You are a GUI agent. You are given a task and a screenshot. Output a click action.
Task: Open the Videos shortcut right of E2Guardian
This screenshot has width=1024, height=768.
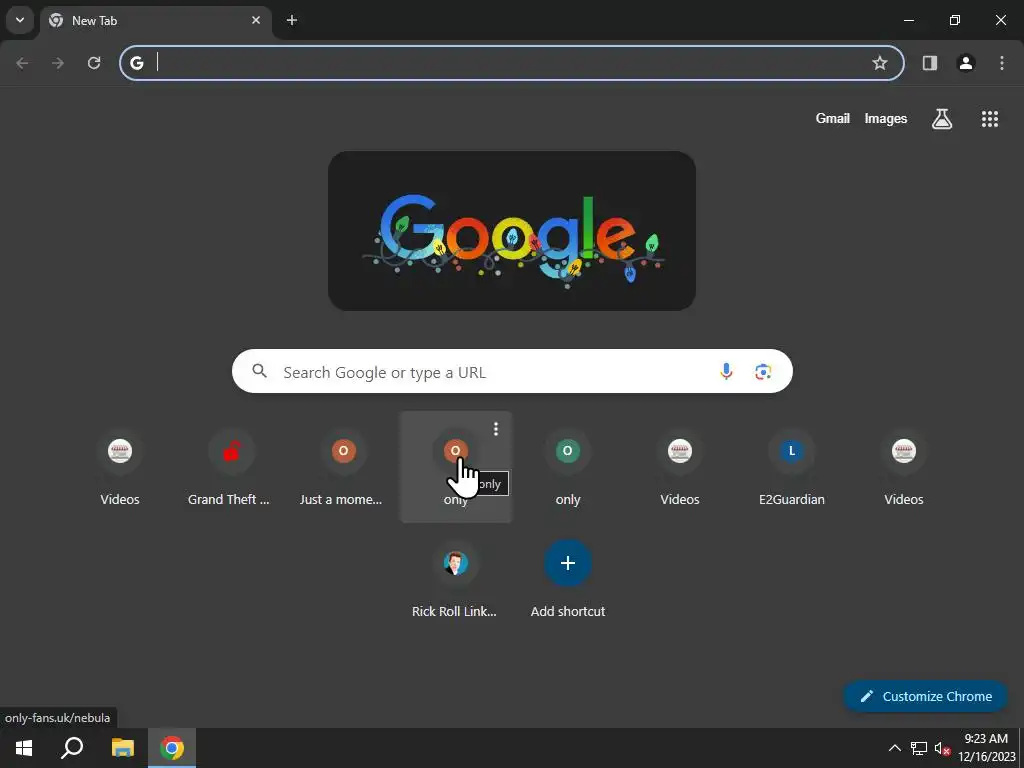click(x=904, y=467)
